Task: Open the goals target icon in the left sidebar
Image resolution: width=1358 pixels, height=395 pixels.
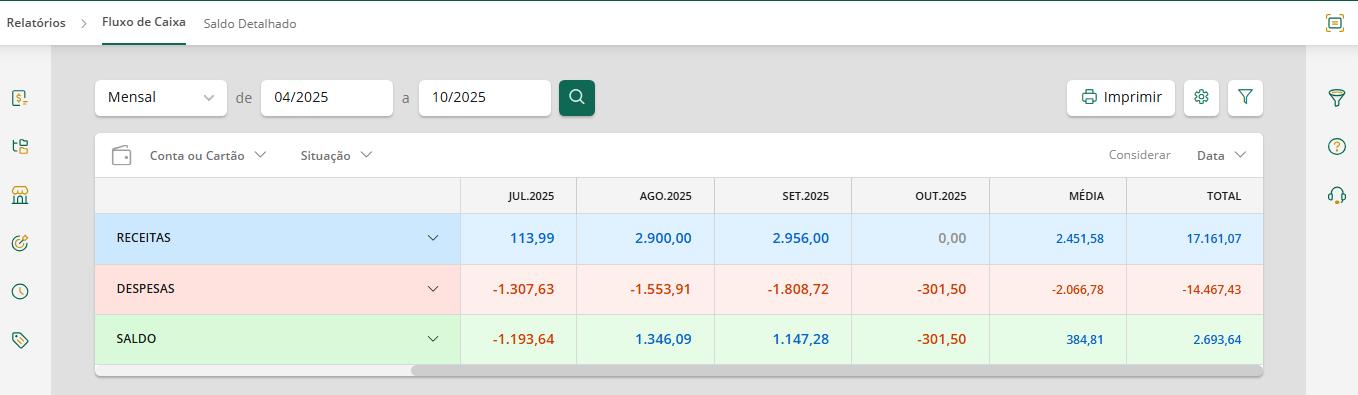Action: (x=19, y=243)
